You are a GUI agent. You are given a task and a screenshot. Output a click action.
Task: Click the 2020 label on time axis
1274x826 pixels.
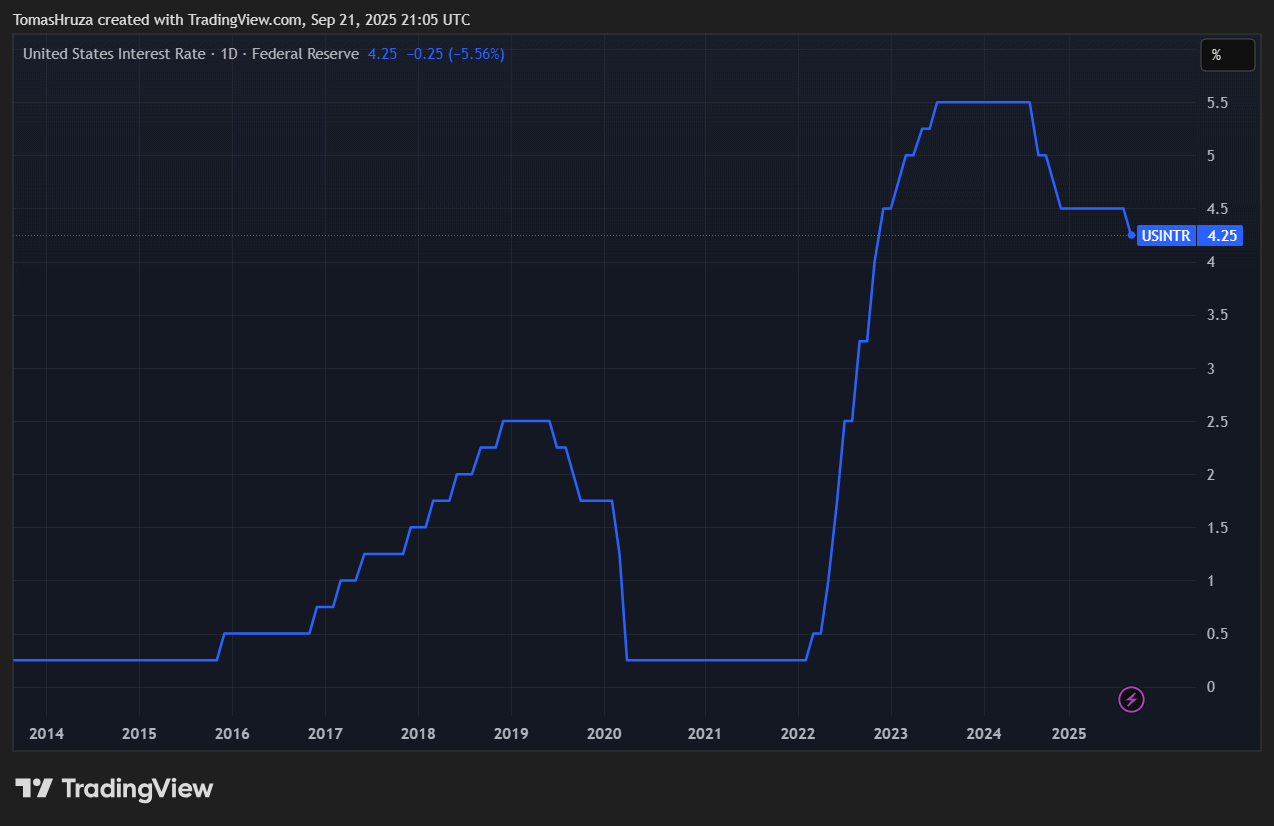[604, 734]
